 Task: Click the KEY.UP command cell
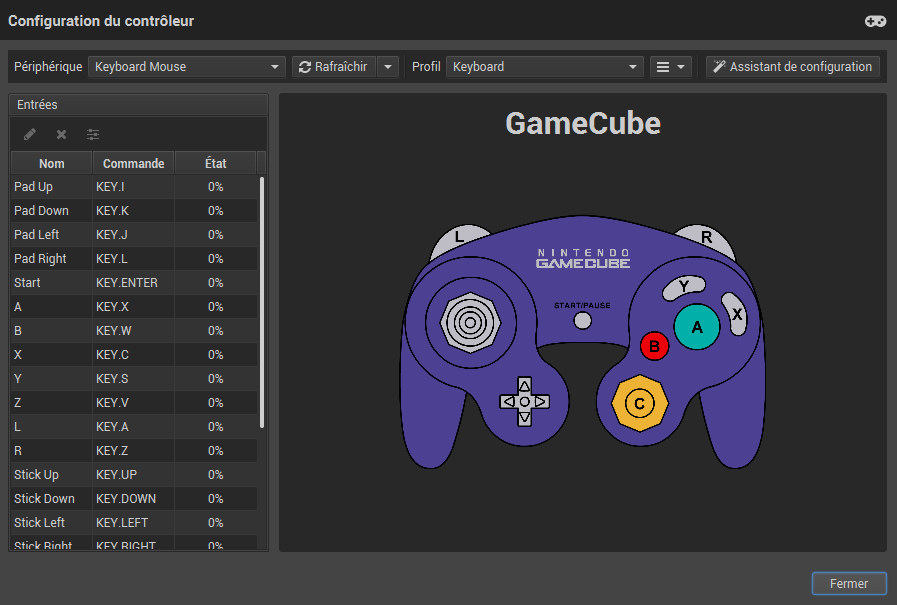133,475
